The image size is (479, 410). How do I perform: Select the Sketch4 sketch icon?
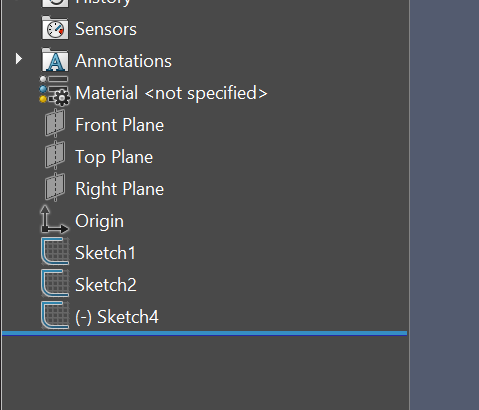(55, 315)
